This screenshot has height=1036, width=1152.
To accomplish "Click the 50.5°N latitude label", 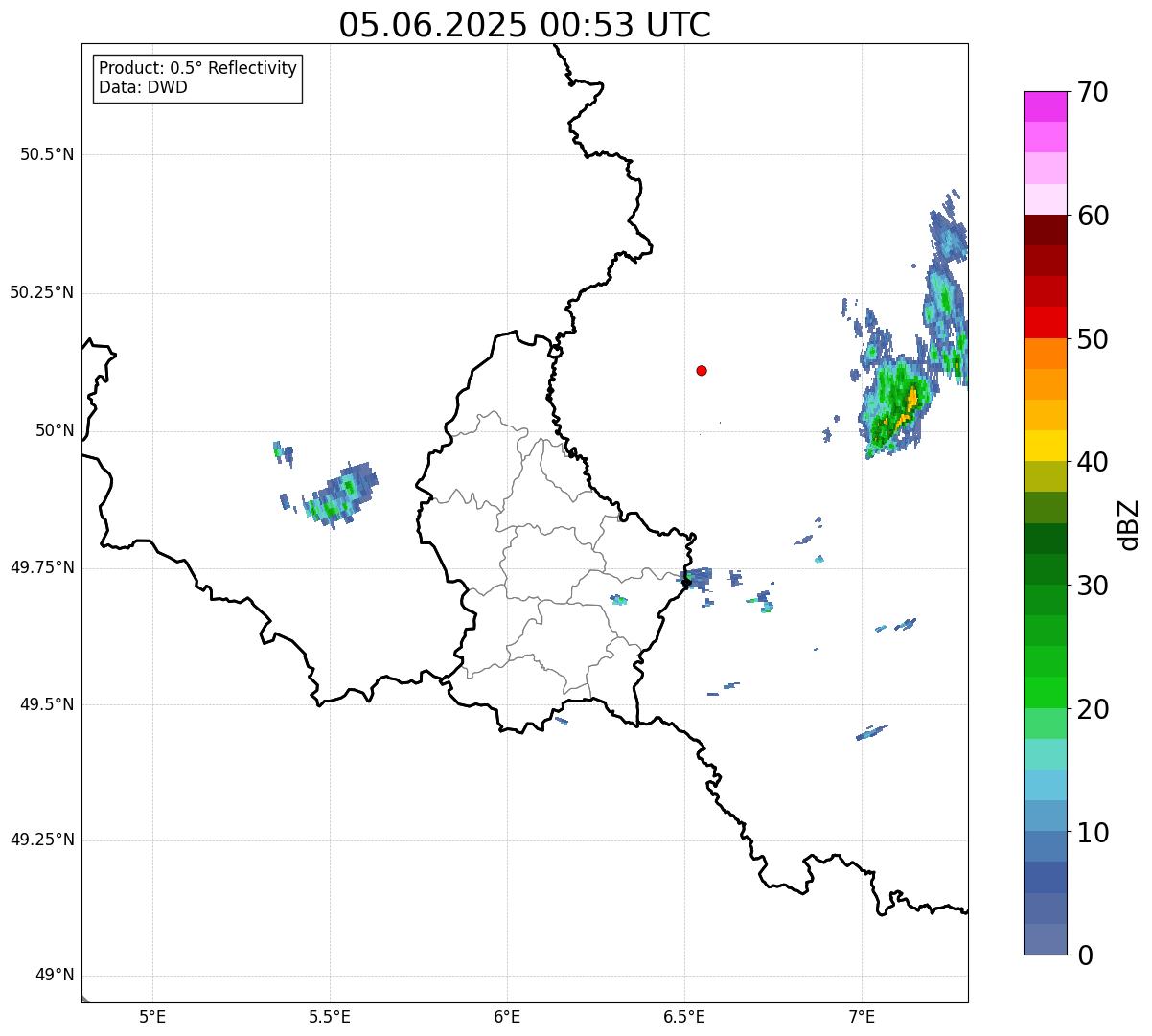I will tap(47, 154).
